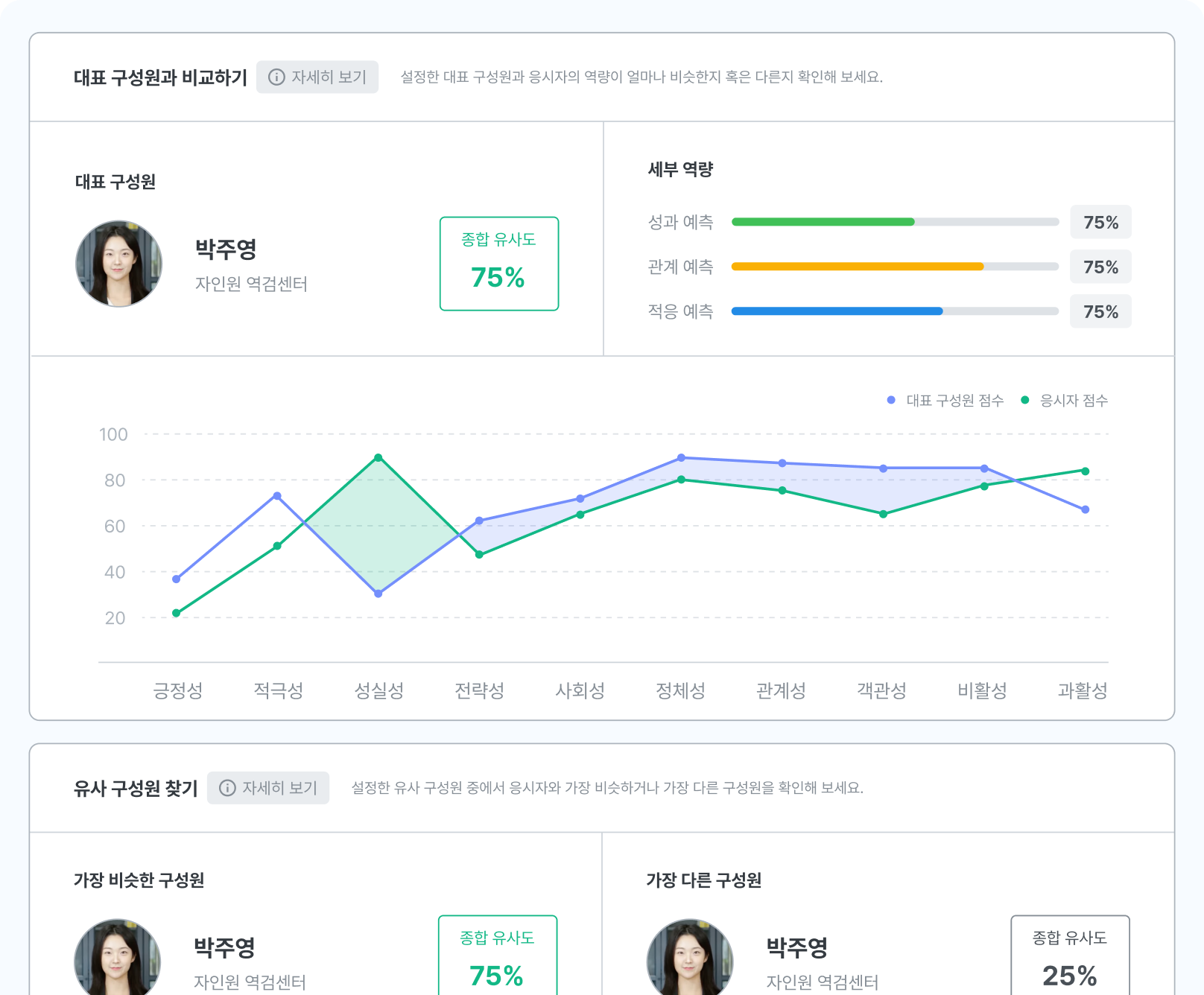
Task: Click 전략성 axis label
Action: point(479,690)
